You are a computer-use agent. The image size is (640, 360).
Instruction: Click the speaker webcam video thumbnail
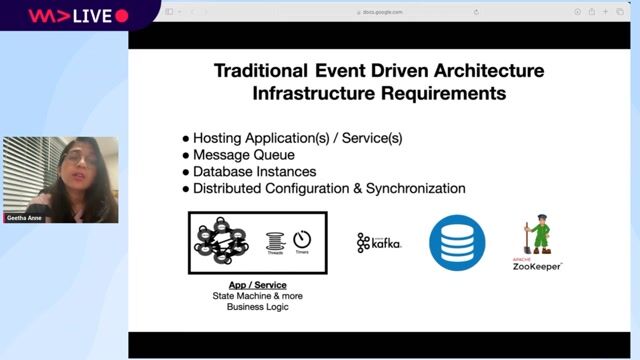[61, 180]
